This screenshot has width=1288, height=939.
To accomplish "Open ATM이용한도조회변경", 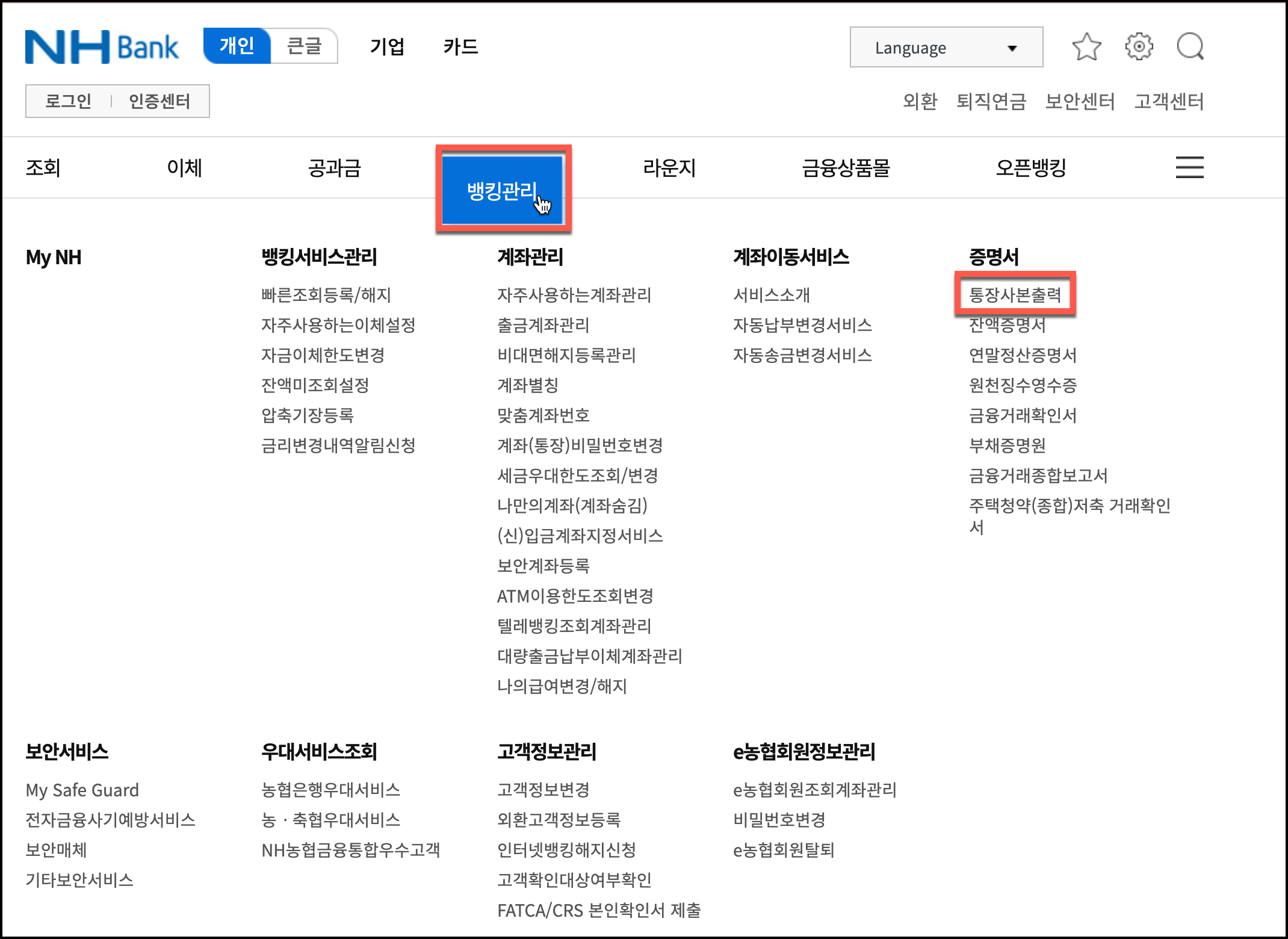I will tap(575, 596).
